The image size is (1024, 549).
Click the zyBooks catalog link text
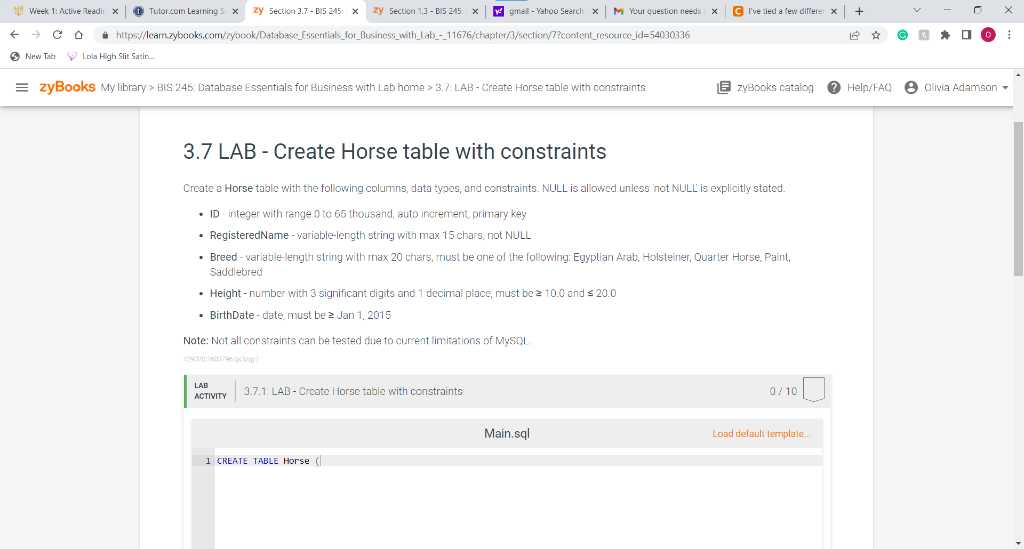(775, 87)
